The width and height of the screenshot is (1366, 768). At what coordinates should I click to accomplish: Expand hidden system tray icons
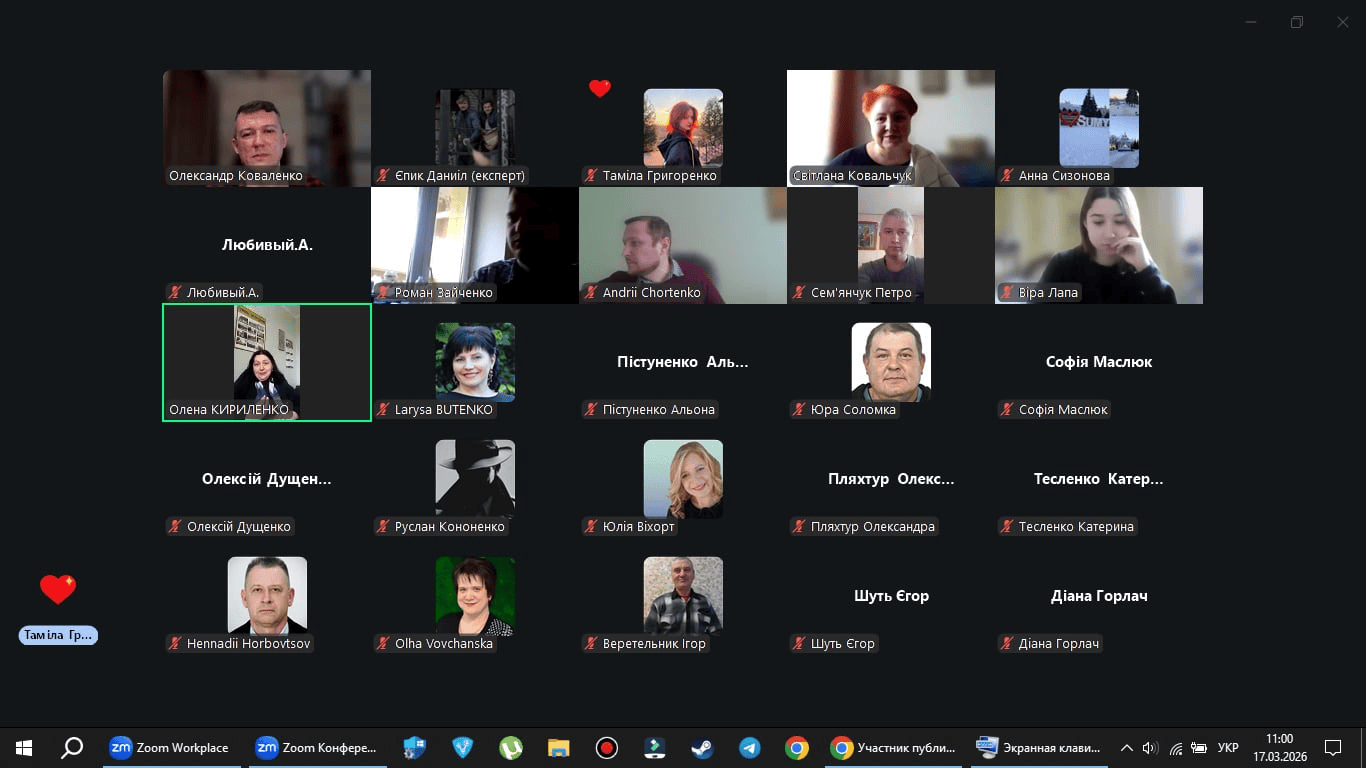[1126, 748]
